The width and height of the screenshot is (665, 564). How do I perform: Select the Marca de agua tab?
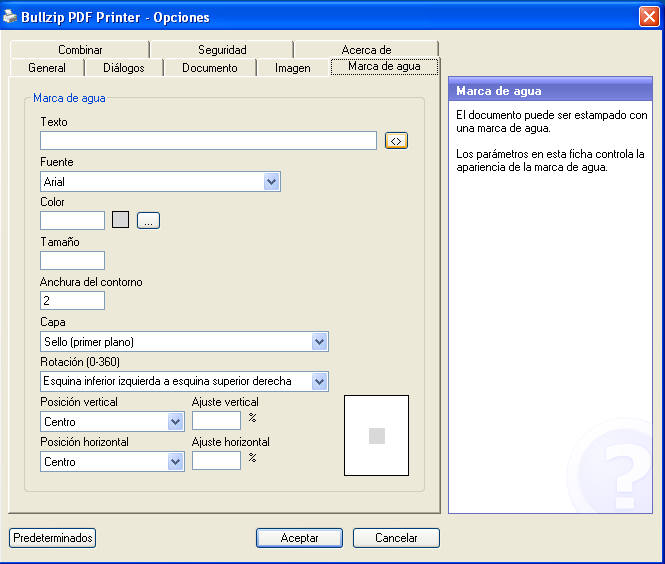[384, 67]
